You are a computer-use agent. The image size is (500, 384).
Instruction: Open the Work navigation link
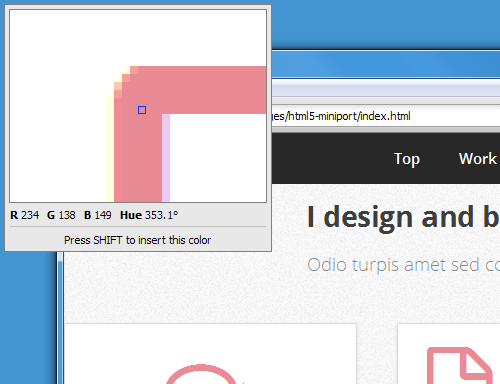point(477,159)
